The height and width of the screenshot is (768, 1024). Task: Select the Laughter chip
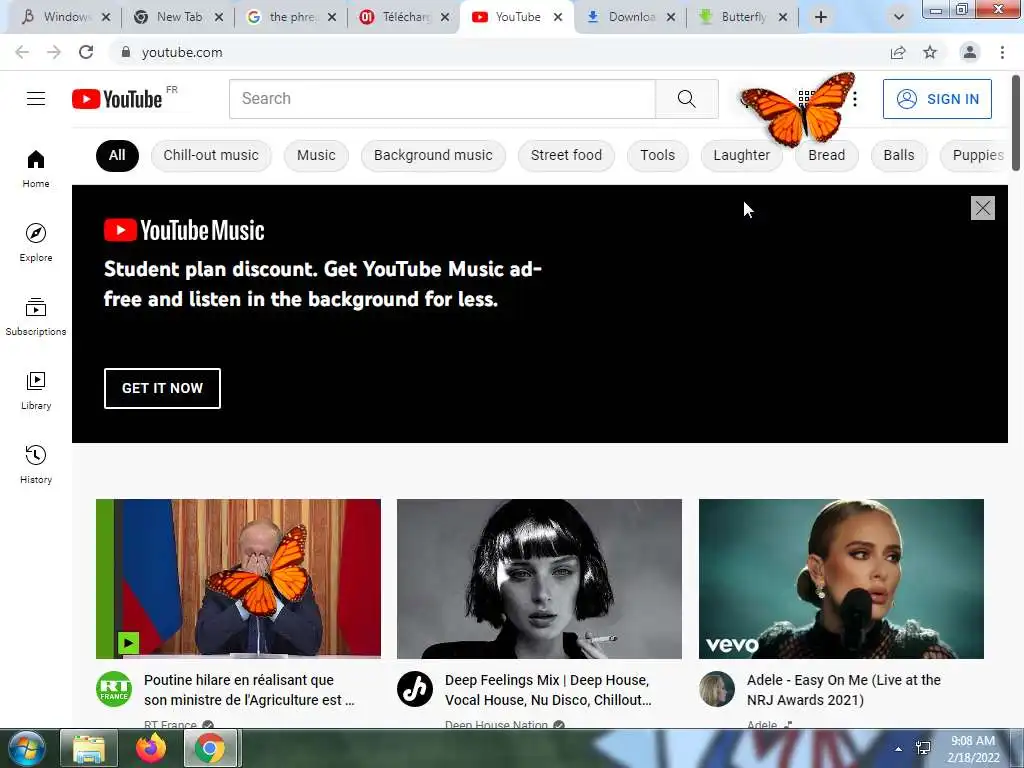click(741, 155)
